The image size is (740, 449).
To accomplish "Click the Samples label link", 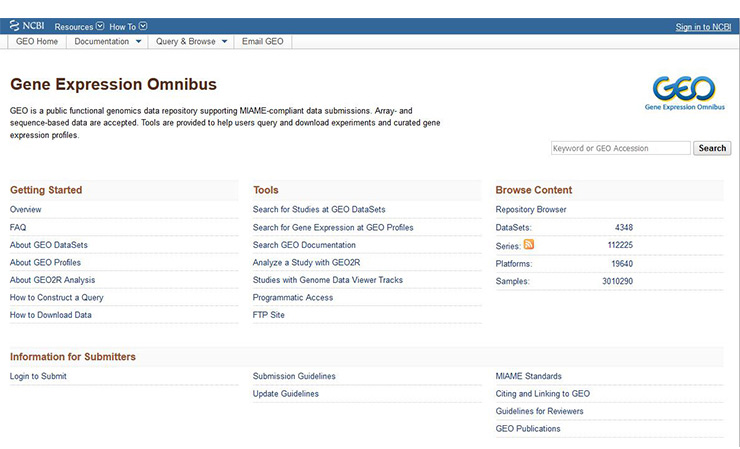I will click(x=513, y=281).
